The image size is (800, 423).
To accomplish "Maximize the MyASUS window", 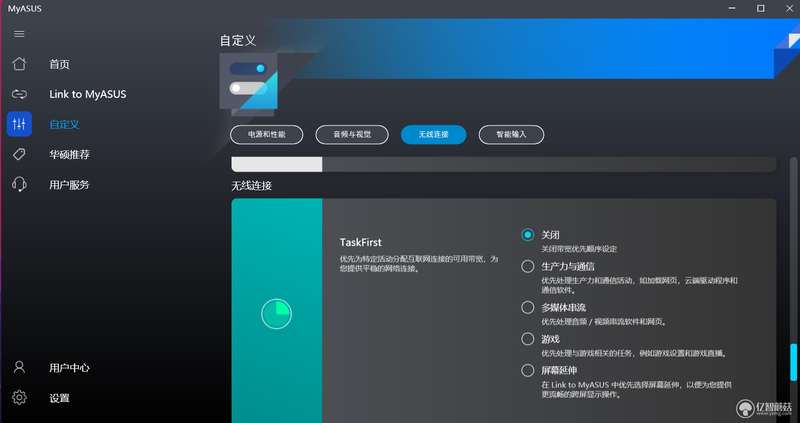I will [761, 8].
